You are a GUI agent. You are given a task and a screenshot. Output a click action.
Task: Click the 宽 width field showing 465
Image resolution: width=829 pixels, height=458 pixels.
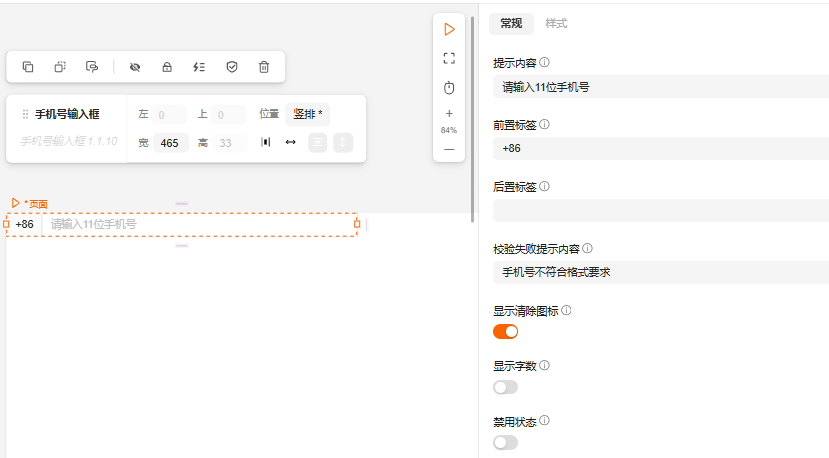[171, 143]
